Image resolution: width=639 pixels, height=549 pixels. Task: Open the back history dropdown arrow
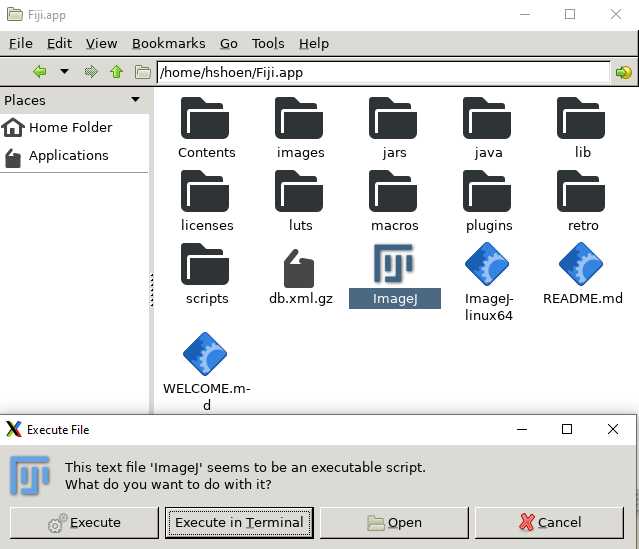64,72
